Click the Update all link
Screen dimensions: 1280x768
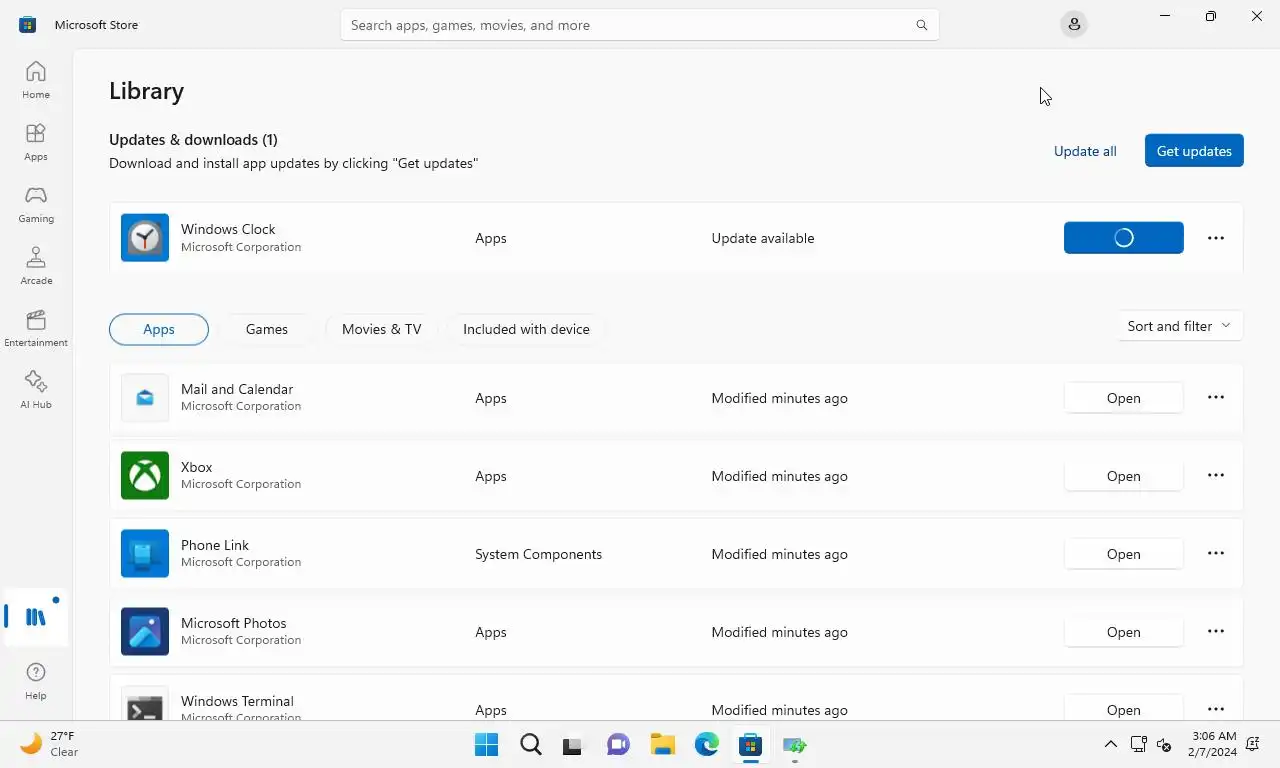point(1085,151)
